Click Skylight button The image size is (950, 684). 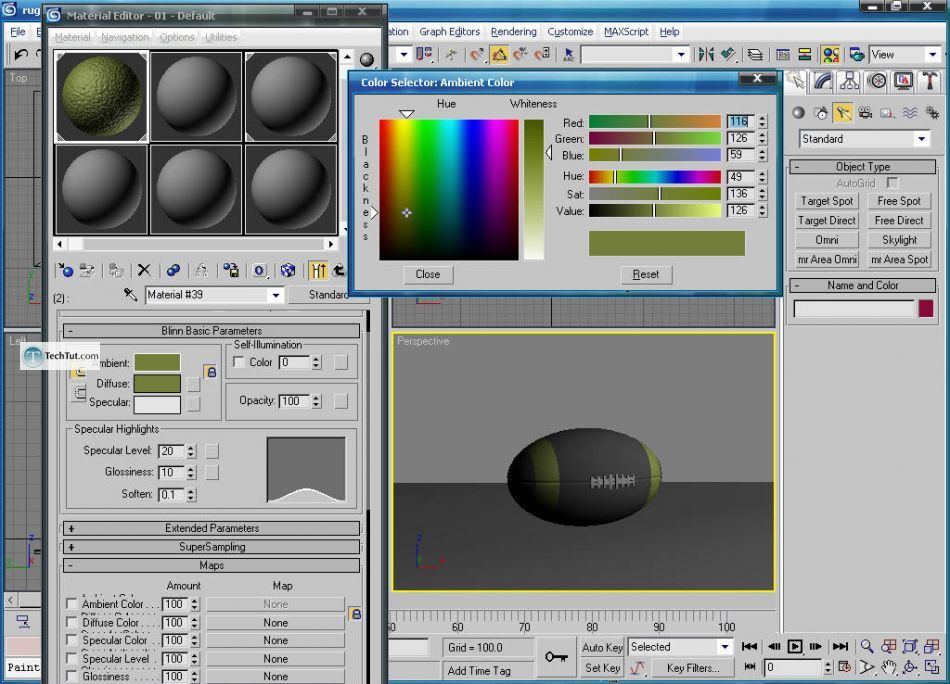[899, 240]
